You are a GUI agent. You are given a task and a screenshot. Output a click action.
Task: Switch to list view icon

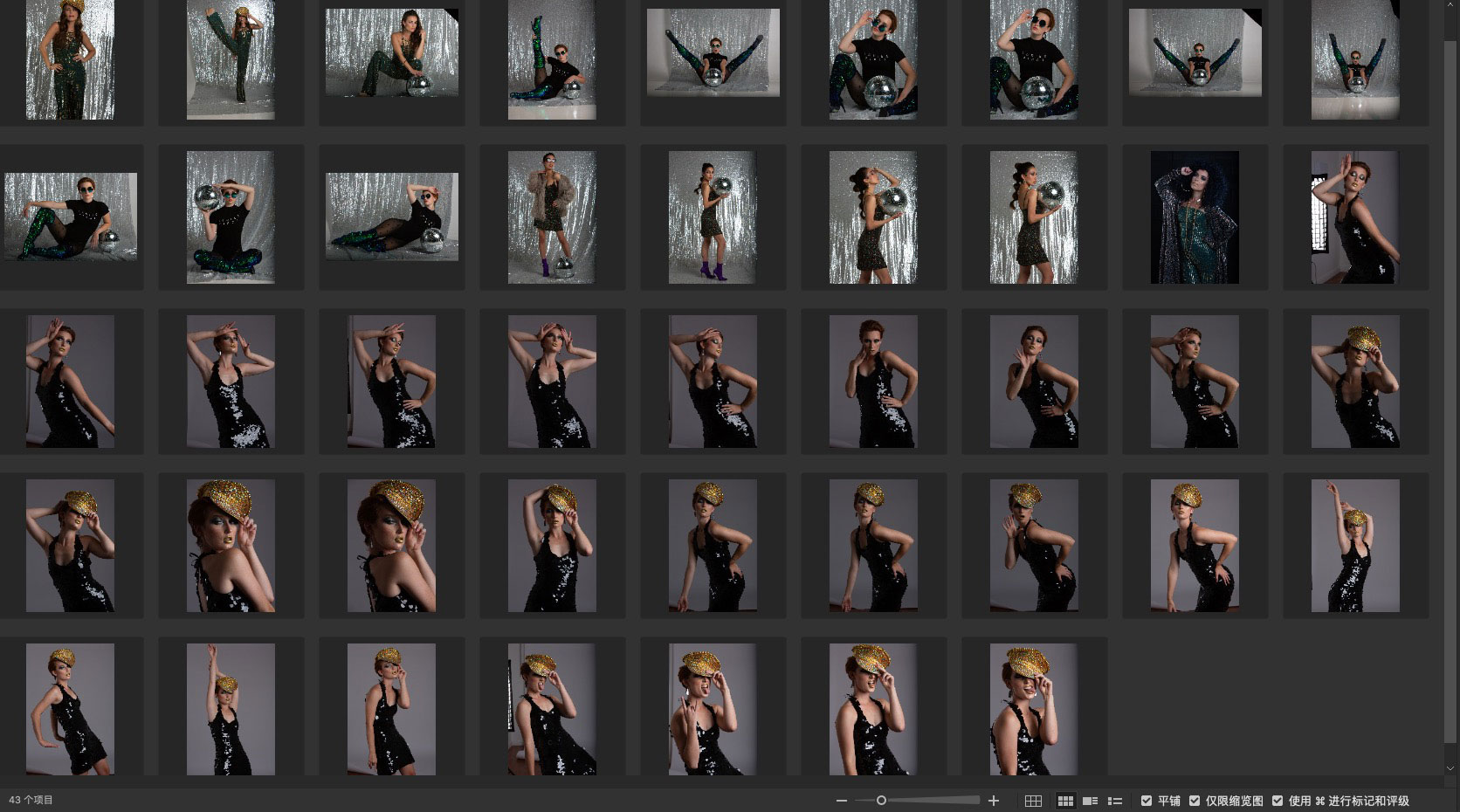pyautogui.click(x=1115, y=801)
